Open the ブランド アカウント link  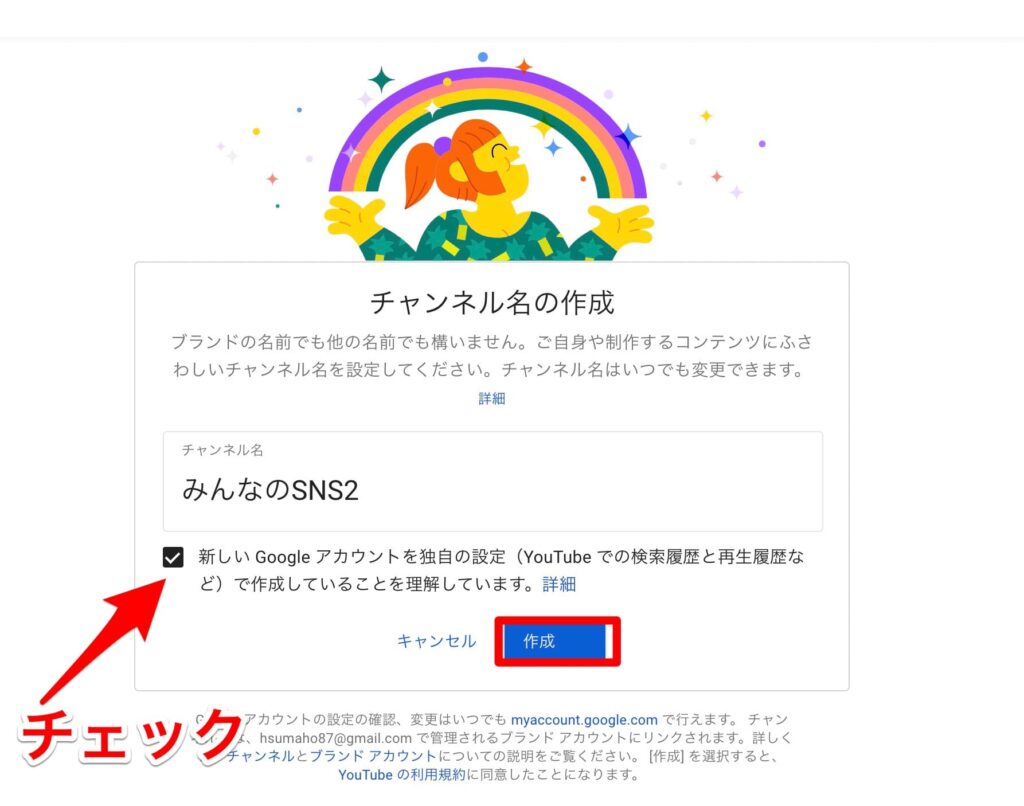point(373,756)
